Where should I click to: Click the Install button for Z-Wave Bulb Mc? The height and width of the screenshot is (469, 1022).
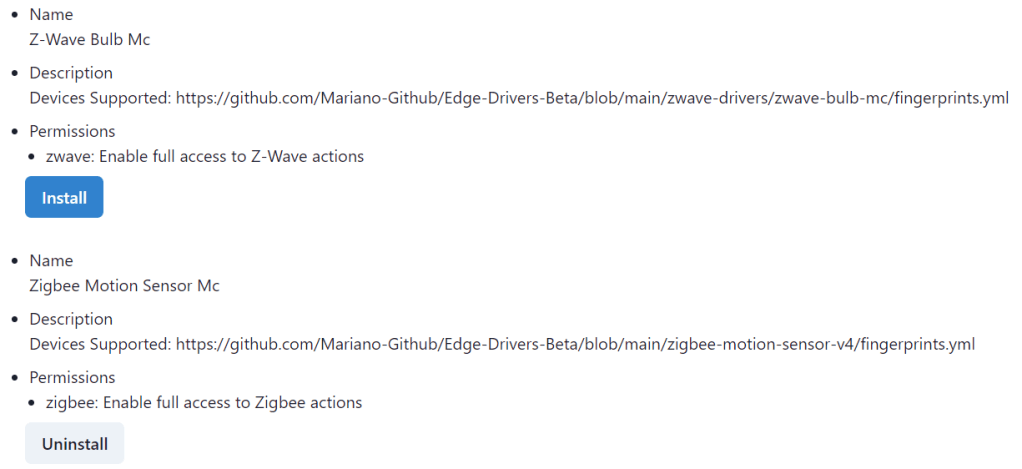[x=64, y=198]
